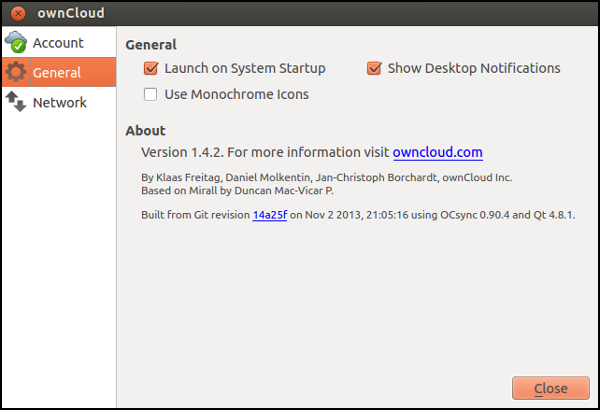Click the "Use Monochrome Icons" label text
Image resolution: width=600 pixels, height=410 pixels.
236,95
